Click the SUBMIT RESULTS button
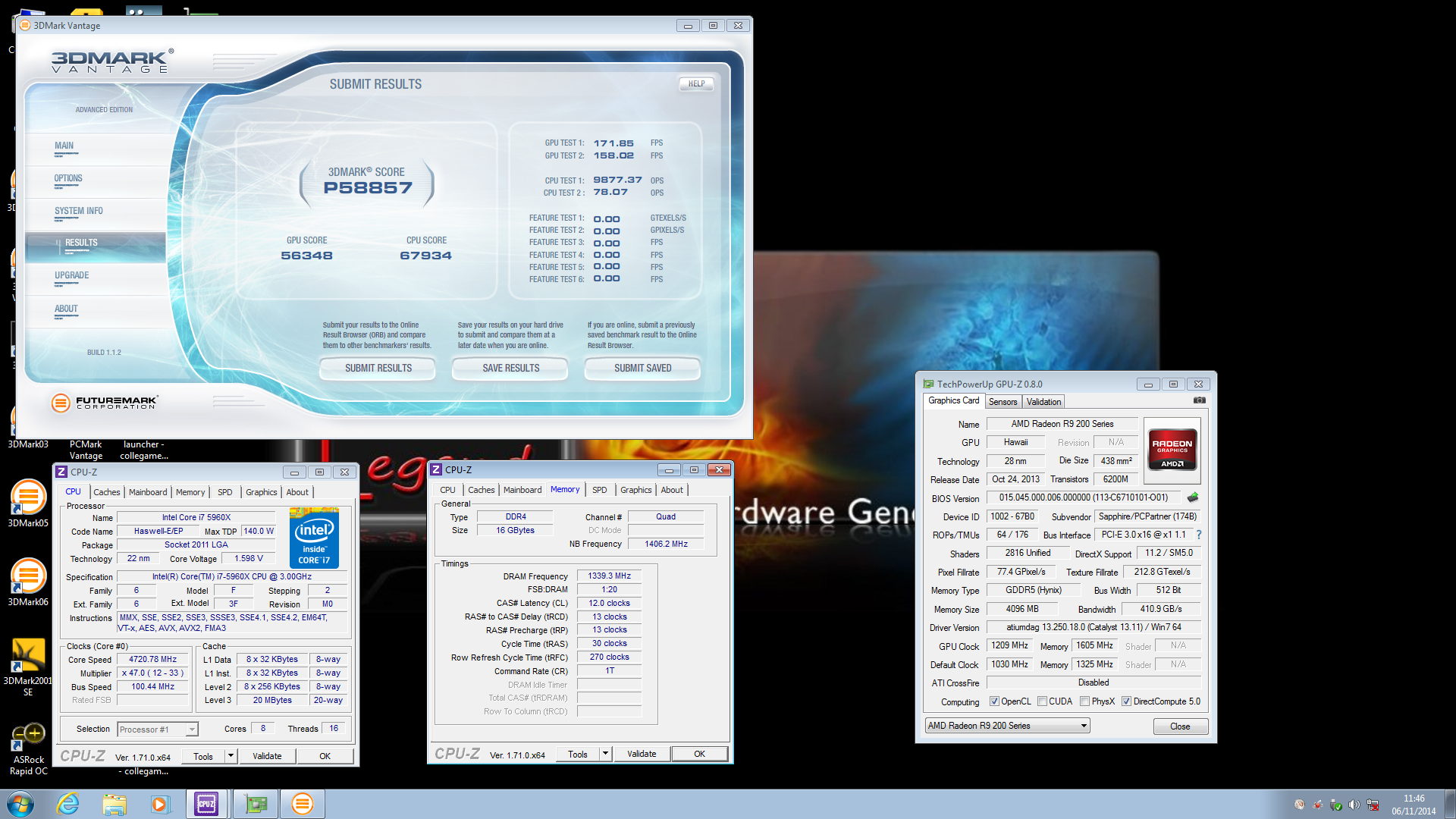This screenshot has width=1456, height=819. 378,369
